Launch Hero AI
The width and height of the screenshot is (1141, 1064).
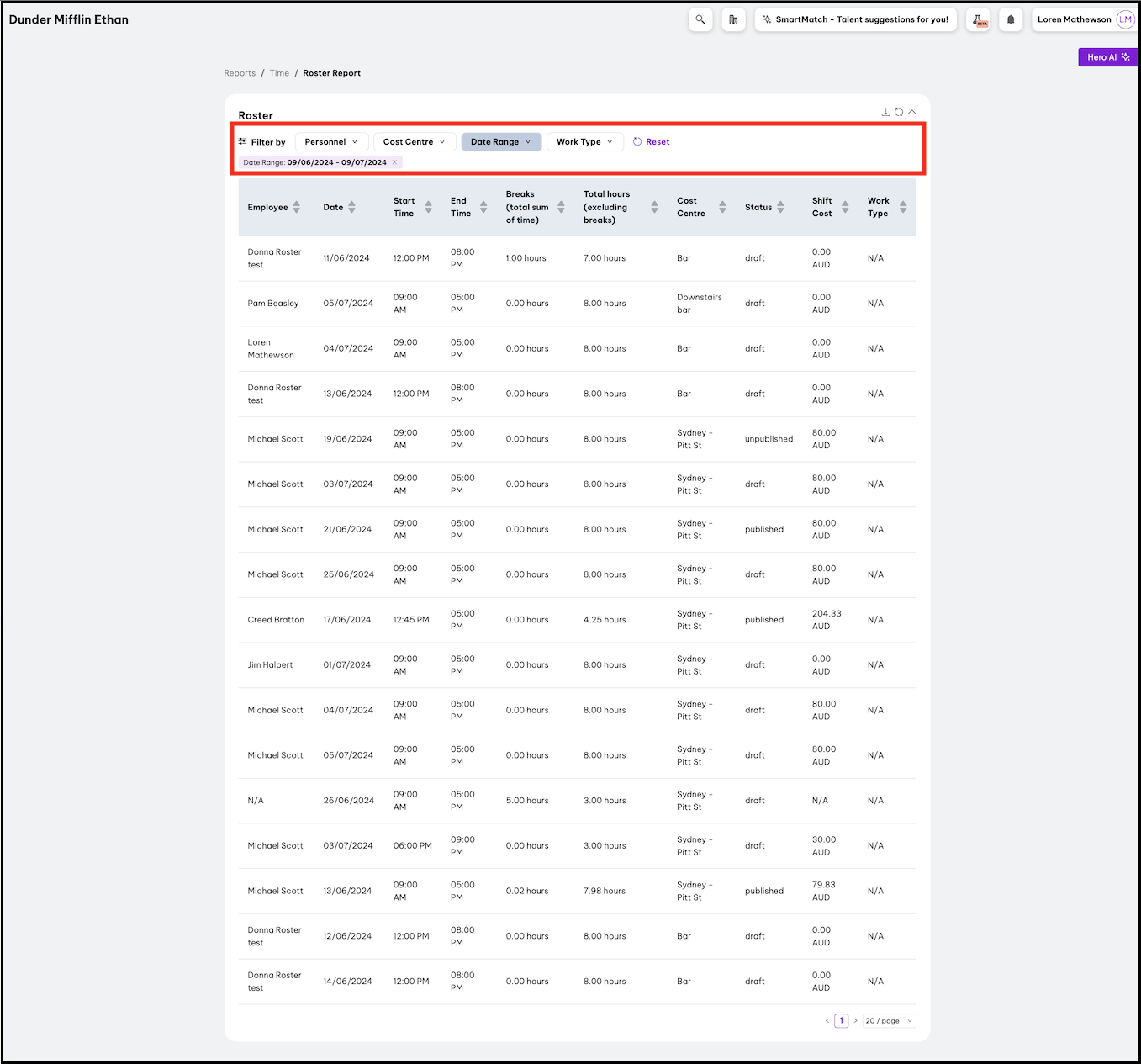tap(1107, 57)
